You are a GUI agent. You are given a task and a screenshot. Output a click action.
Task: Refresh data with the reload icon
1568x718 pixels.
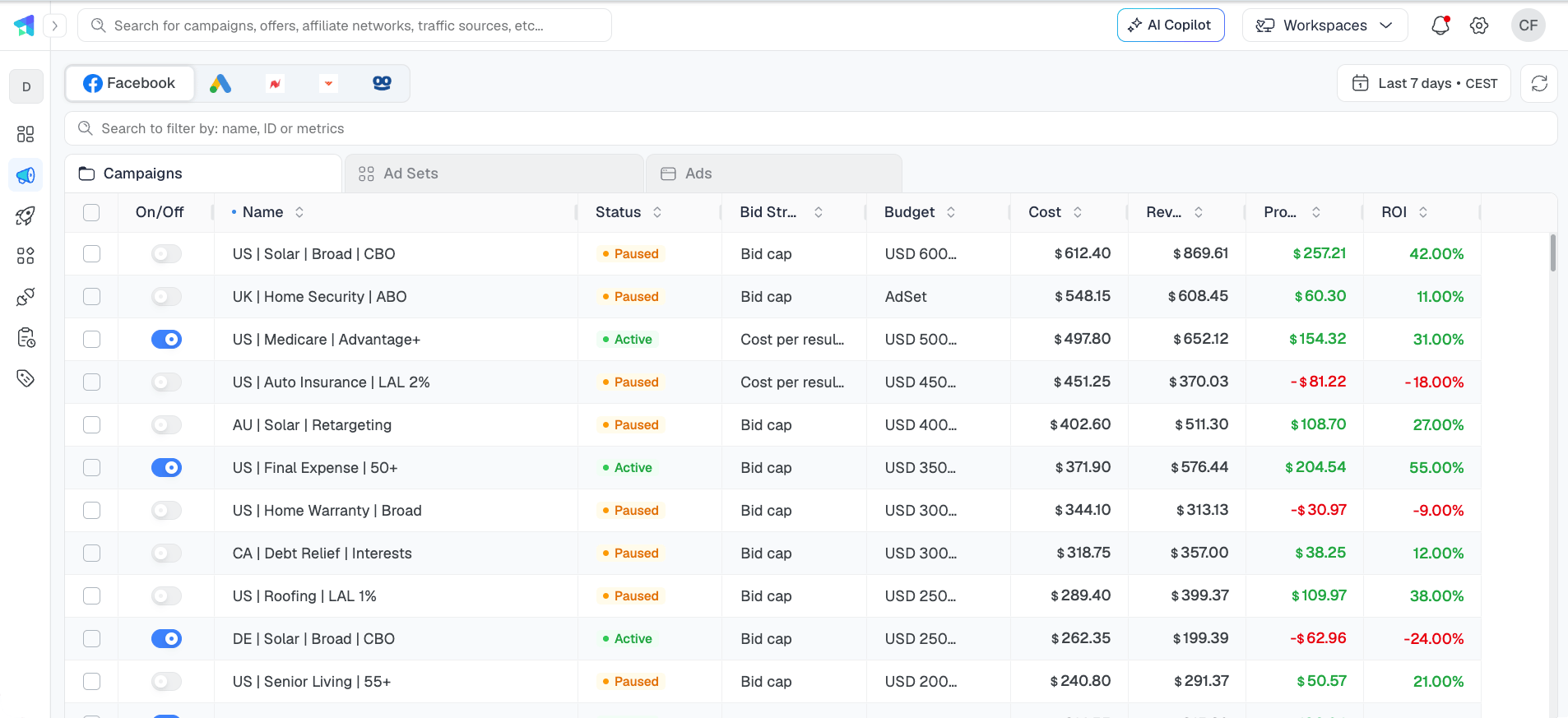pos(1539,83)
